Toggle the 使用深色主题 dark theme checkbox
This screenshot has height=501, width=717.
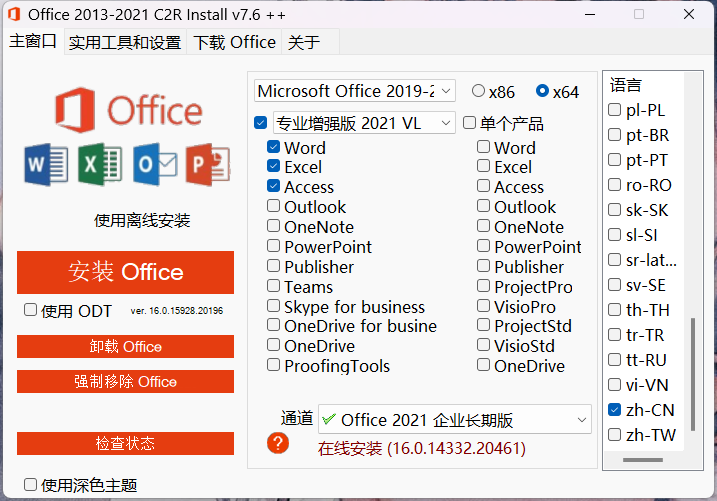pos(30,485)
